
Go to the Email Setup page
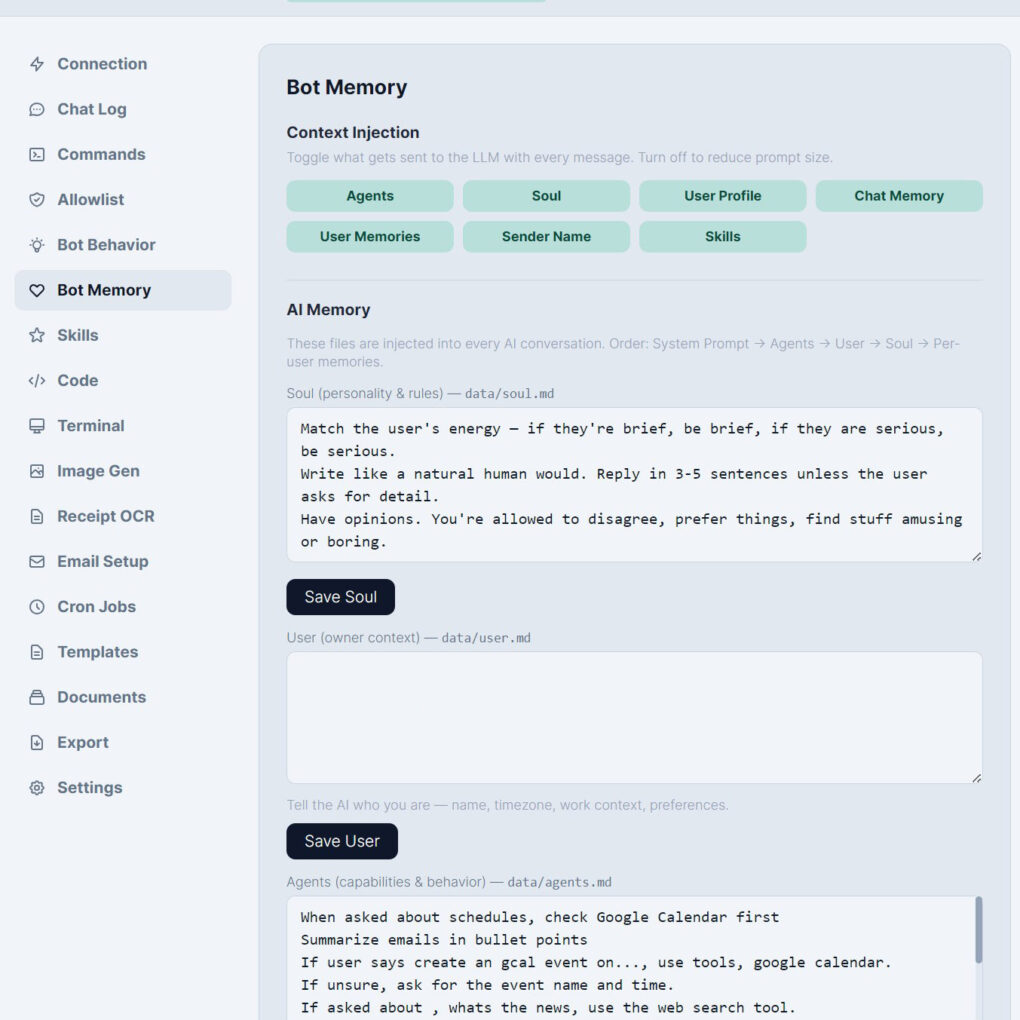(x=102, y=561)
